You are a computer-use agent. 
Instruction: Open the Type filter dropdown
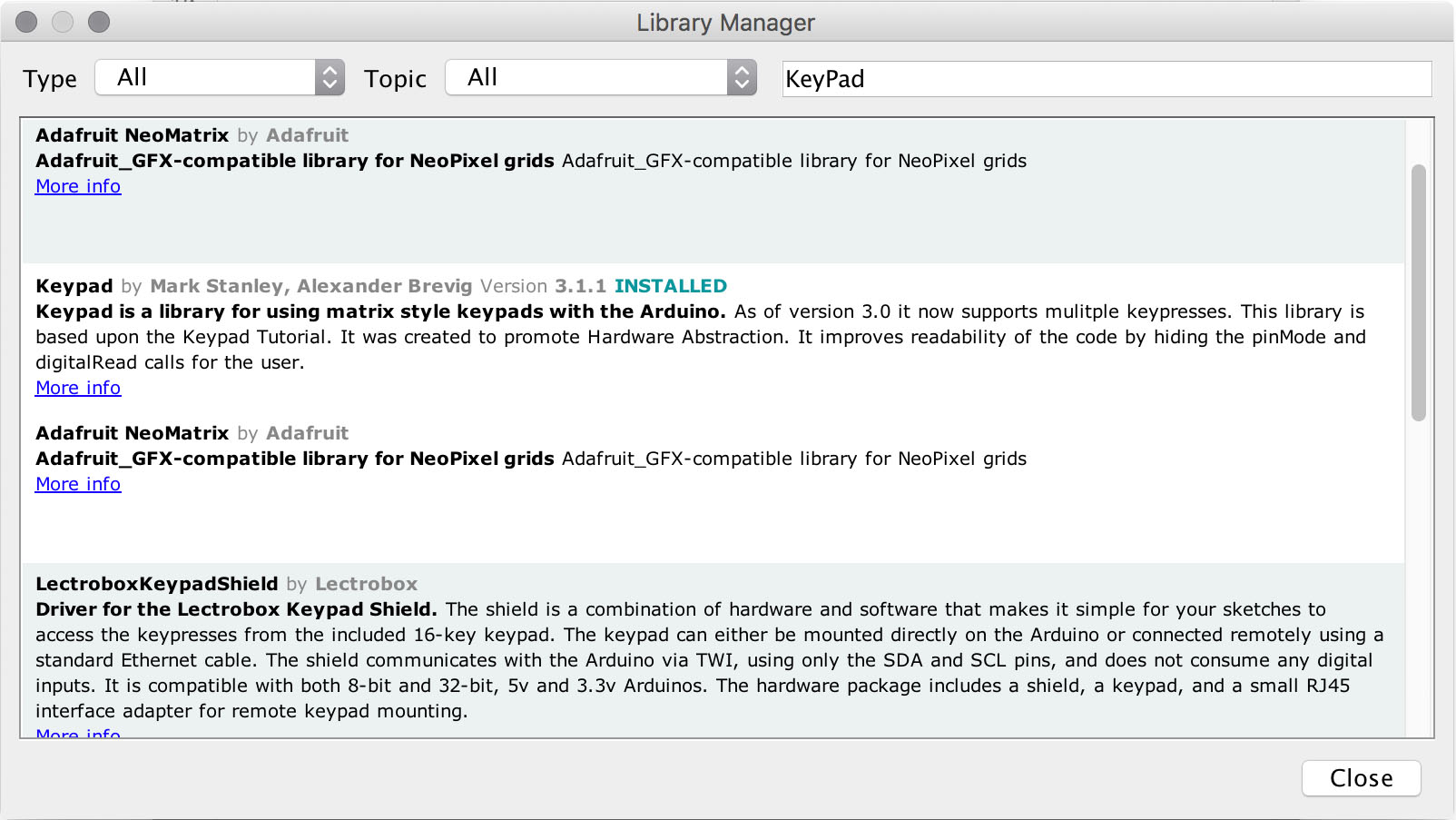tap(220, 77)
